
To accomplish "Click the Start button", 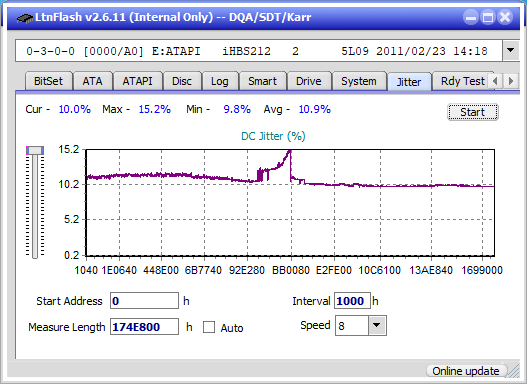I will coord(473,112).
